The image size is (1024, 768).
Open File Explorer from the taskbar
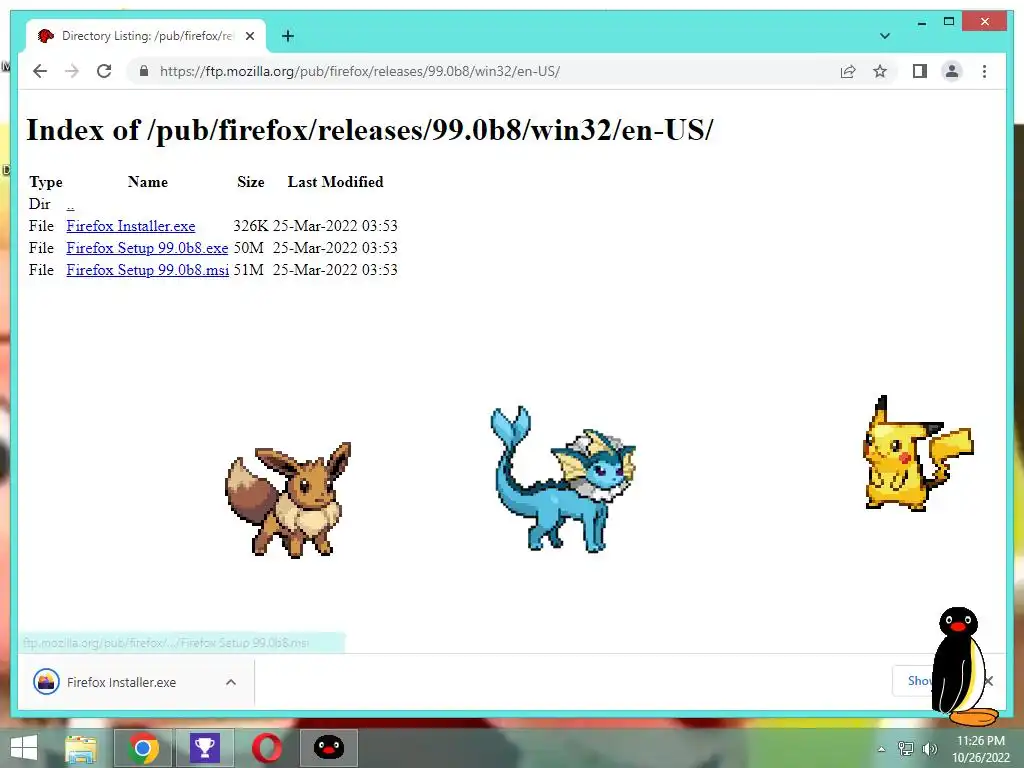click(81, 748)
